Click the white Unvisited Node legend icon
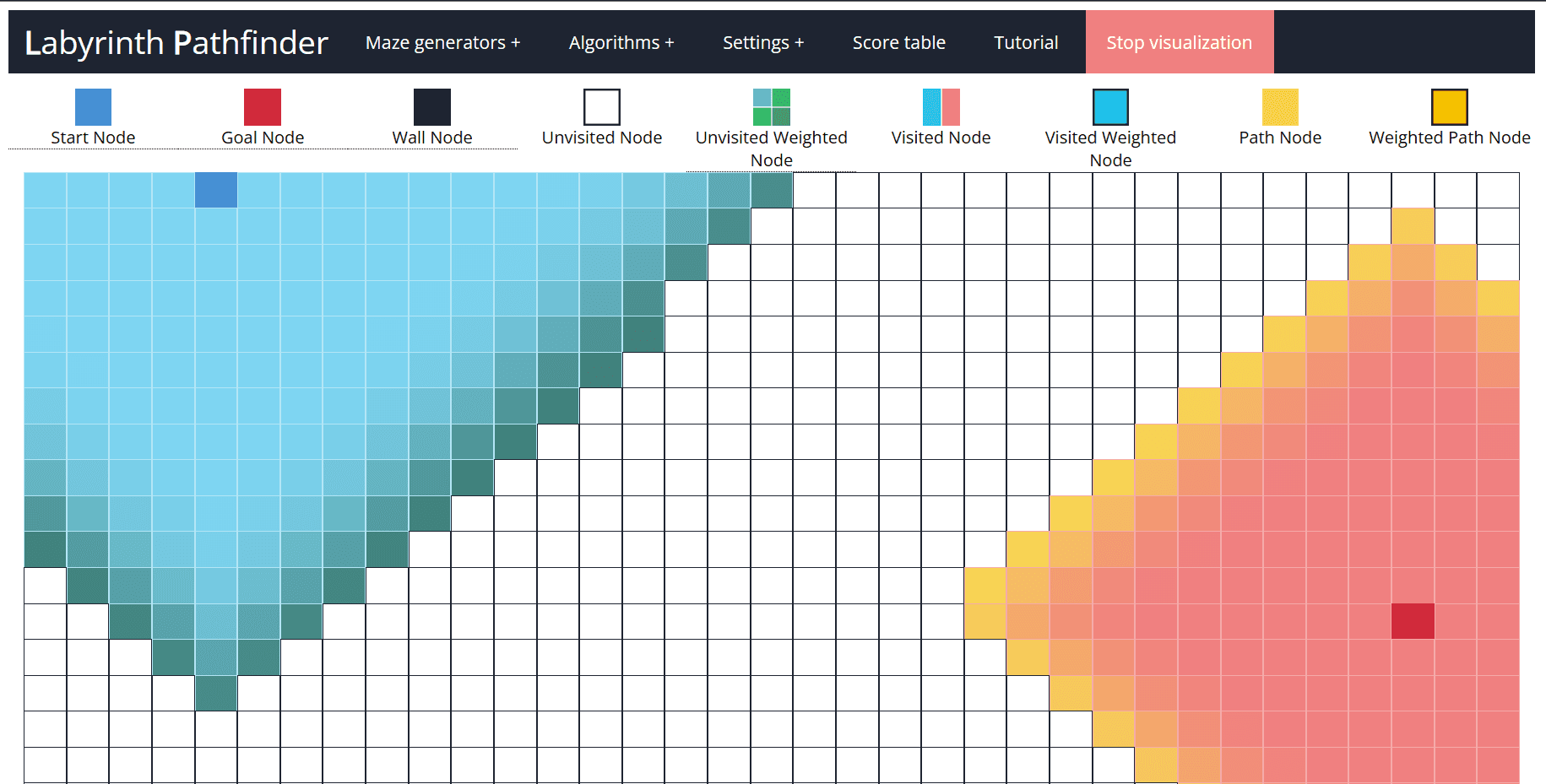1546x784 pixels. click(602, 107)
